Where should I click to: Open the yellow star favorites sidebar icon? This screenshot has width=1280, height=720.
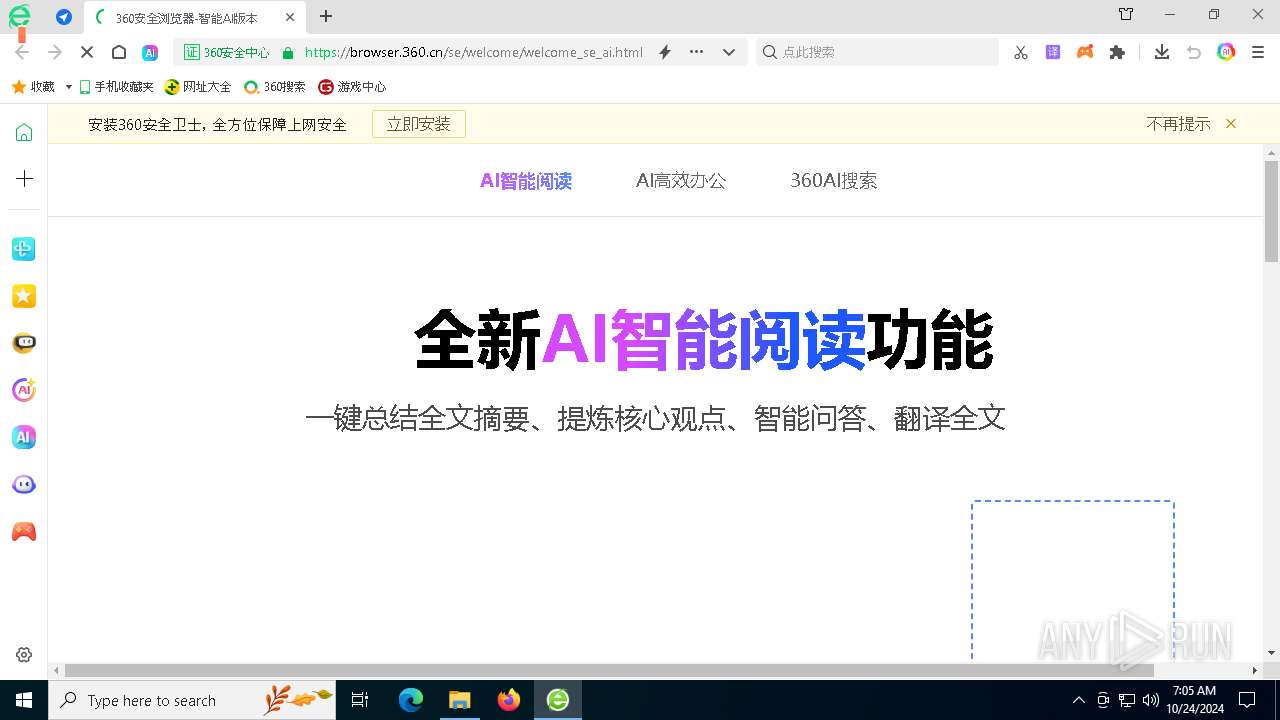tap(24, 296)
